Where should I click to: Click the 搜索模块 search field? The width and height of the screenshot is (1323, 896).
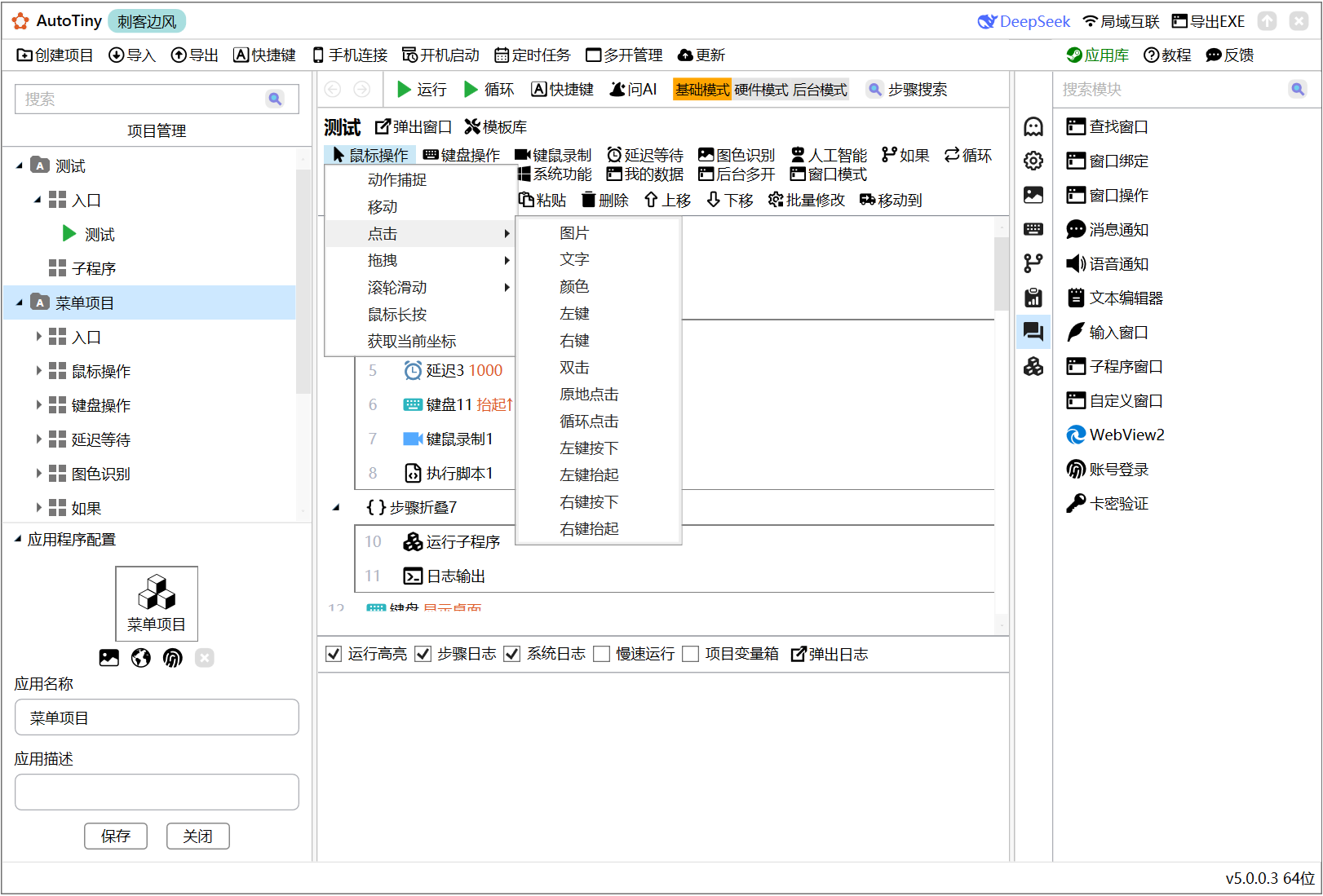coord(1172,89)
